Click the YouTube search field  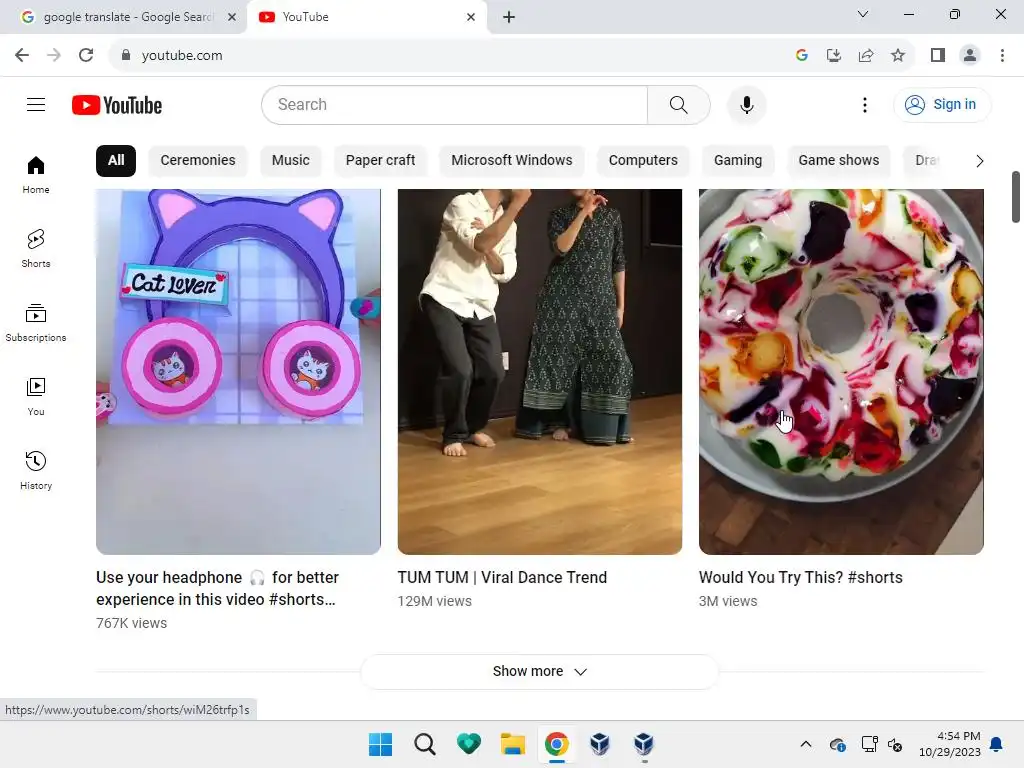tap(455, 104)
